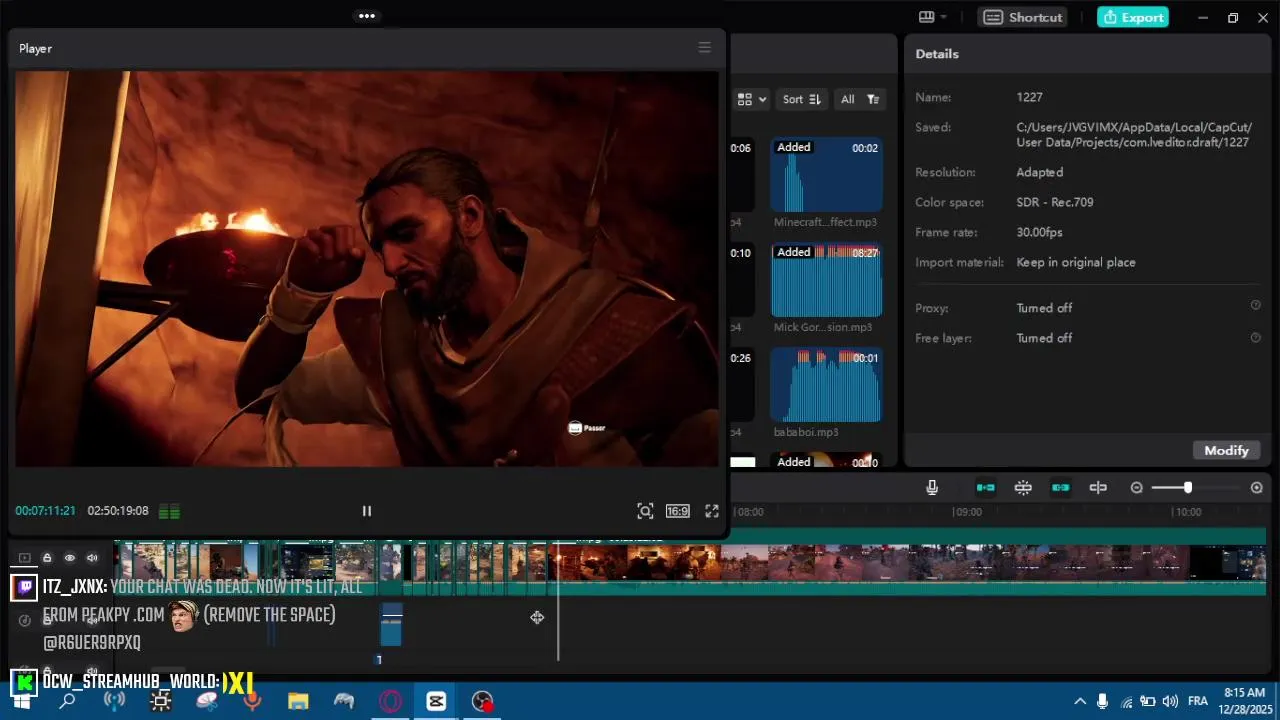This screenshot has height=720, width=1280.
Task: Hide the main video track with the eye
Action: (70, 558)
